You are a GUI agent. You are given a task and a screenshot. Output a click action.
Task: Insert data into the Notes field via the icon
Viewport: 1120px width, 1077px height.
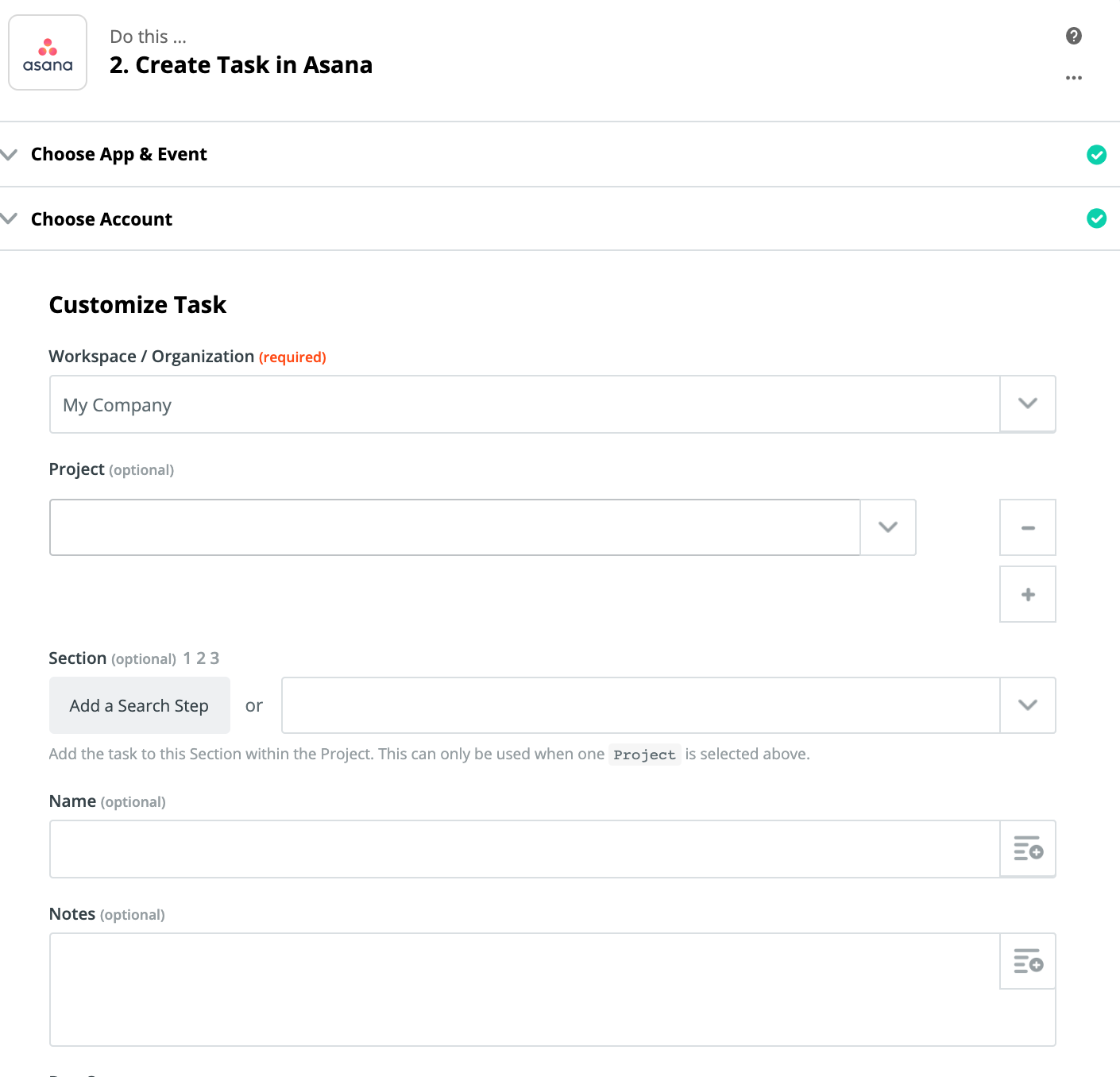tap(1028, 961)
